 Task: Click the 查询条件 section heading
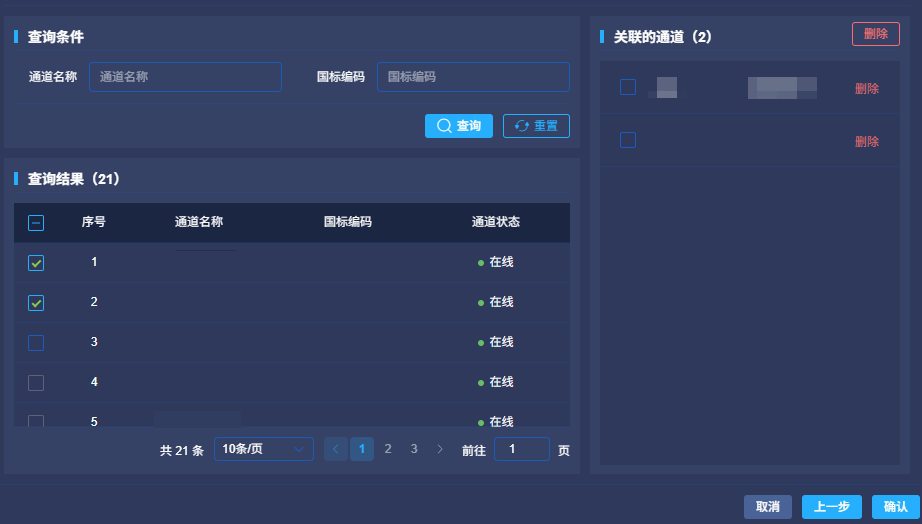click(x=56, y=37)
